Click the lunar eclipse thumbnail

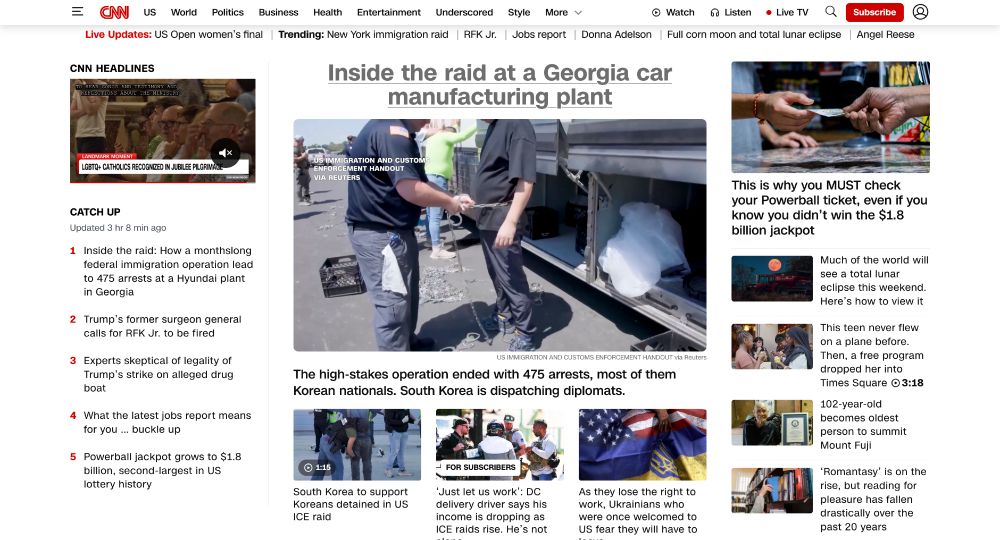772,279
